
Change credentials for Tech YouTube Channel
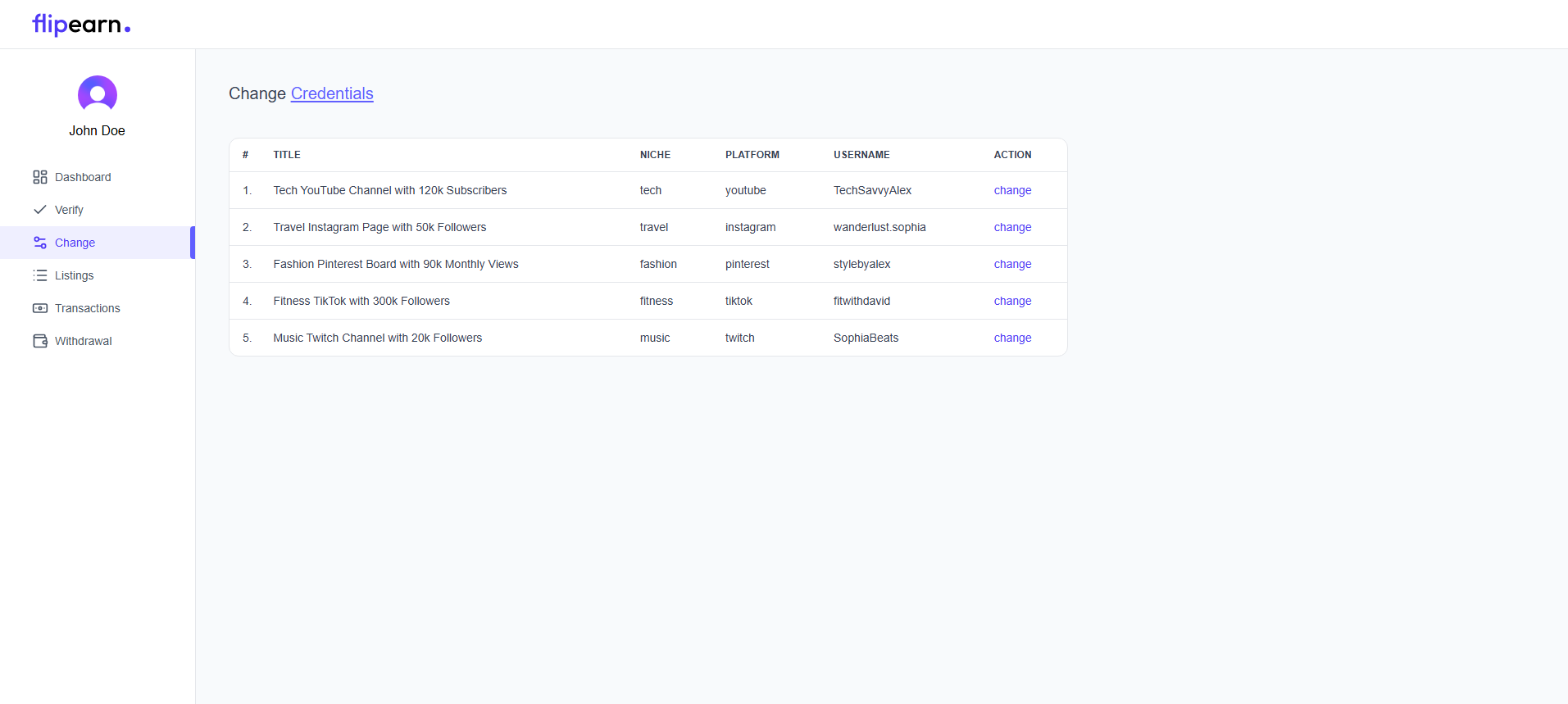(1012, 190)
